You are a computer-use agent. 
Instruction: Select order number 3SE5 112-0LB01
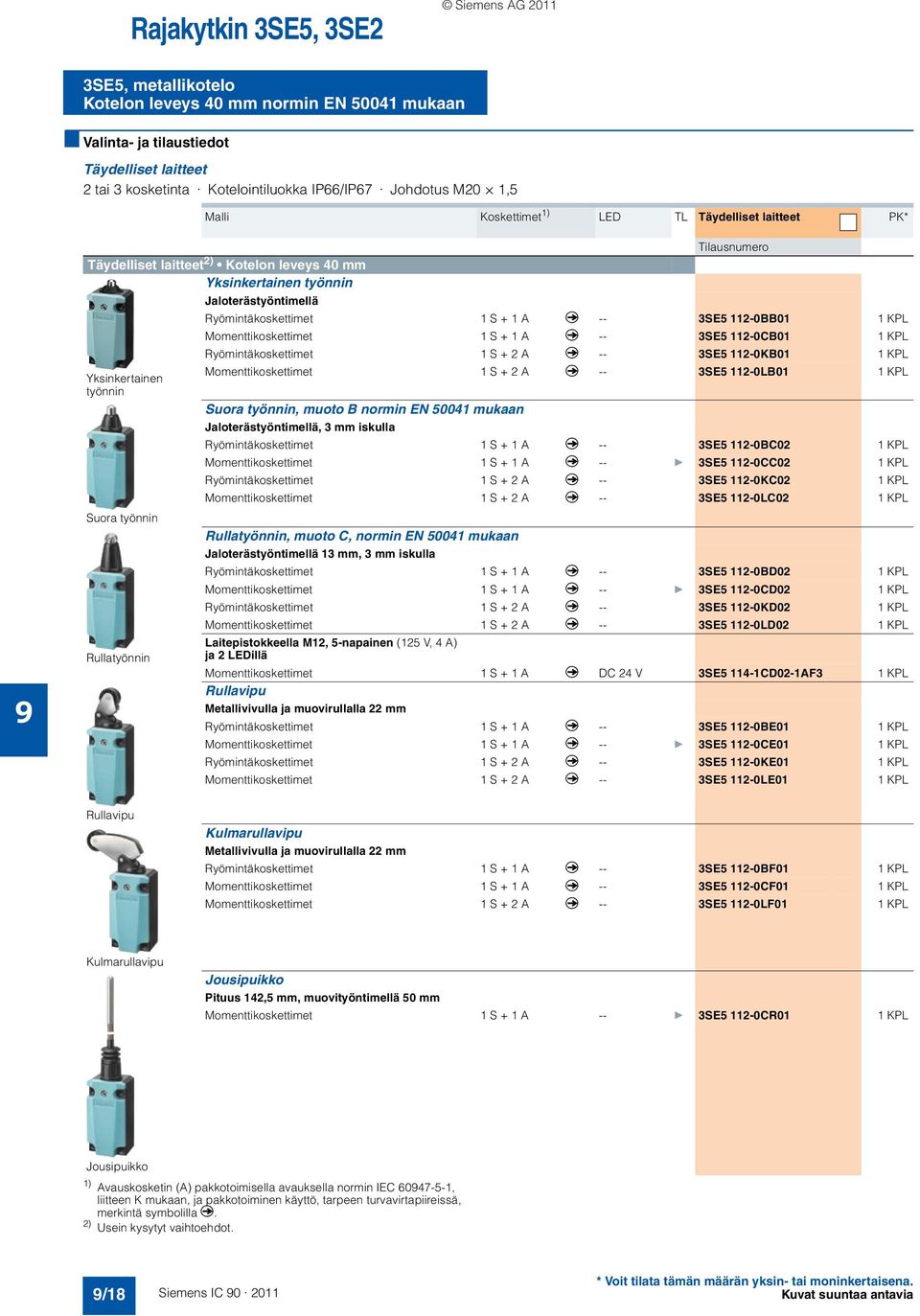[744, 372]
